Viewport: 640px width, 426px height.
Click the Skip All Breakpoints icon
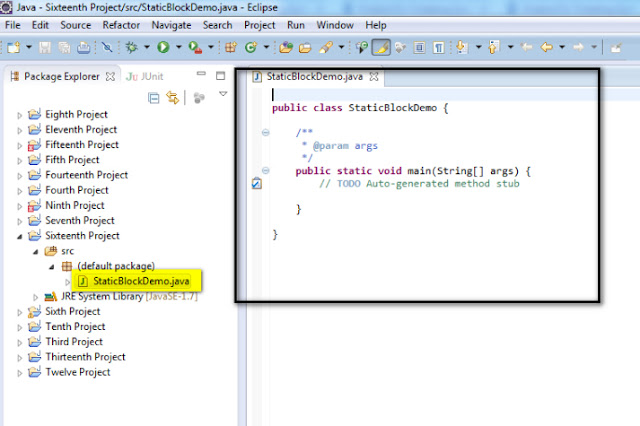pos(107,47)
